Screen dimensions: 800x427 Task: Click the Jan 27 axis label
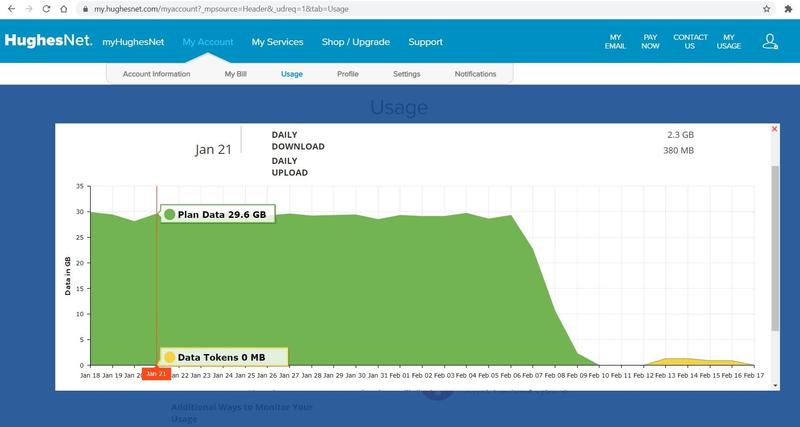pos(289,375)
